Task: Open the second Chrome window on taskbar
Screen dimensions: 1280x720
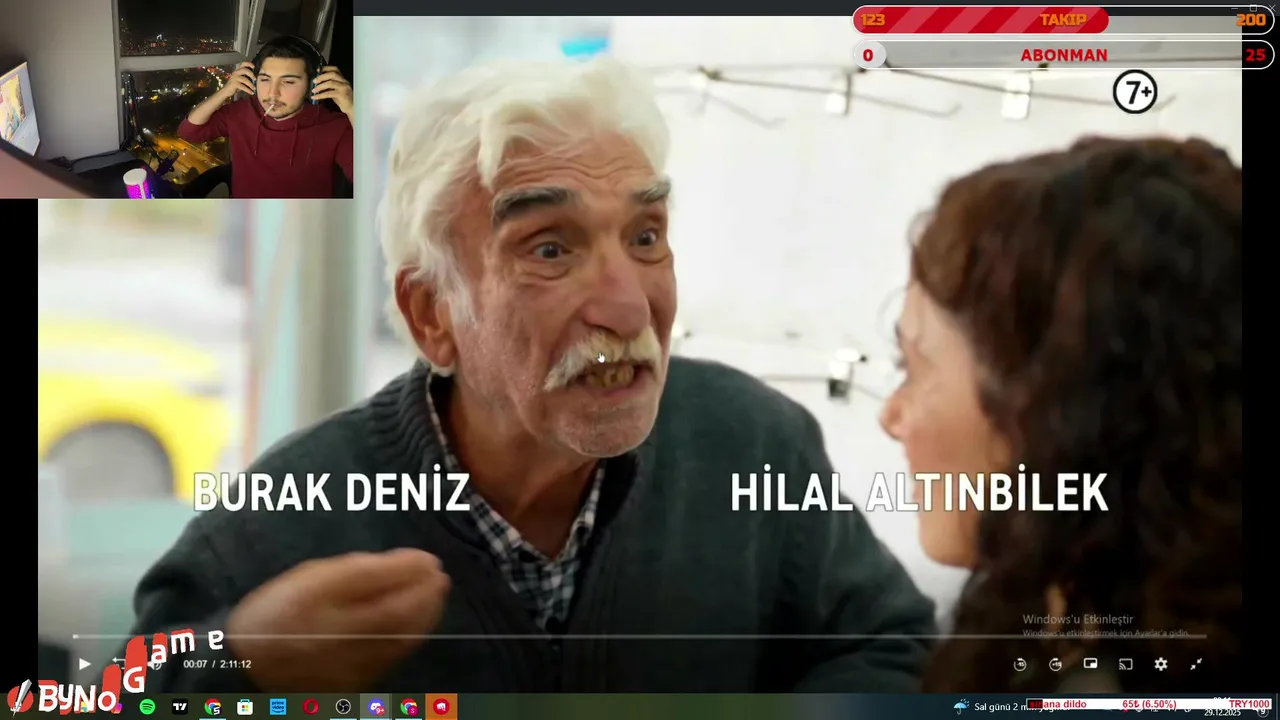Action: pyautogui.click(x=409, y=707)
